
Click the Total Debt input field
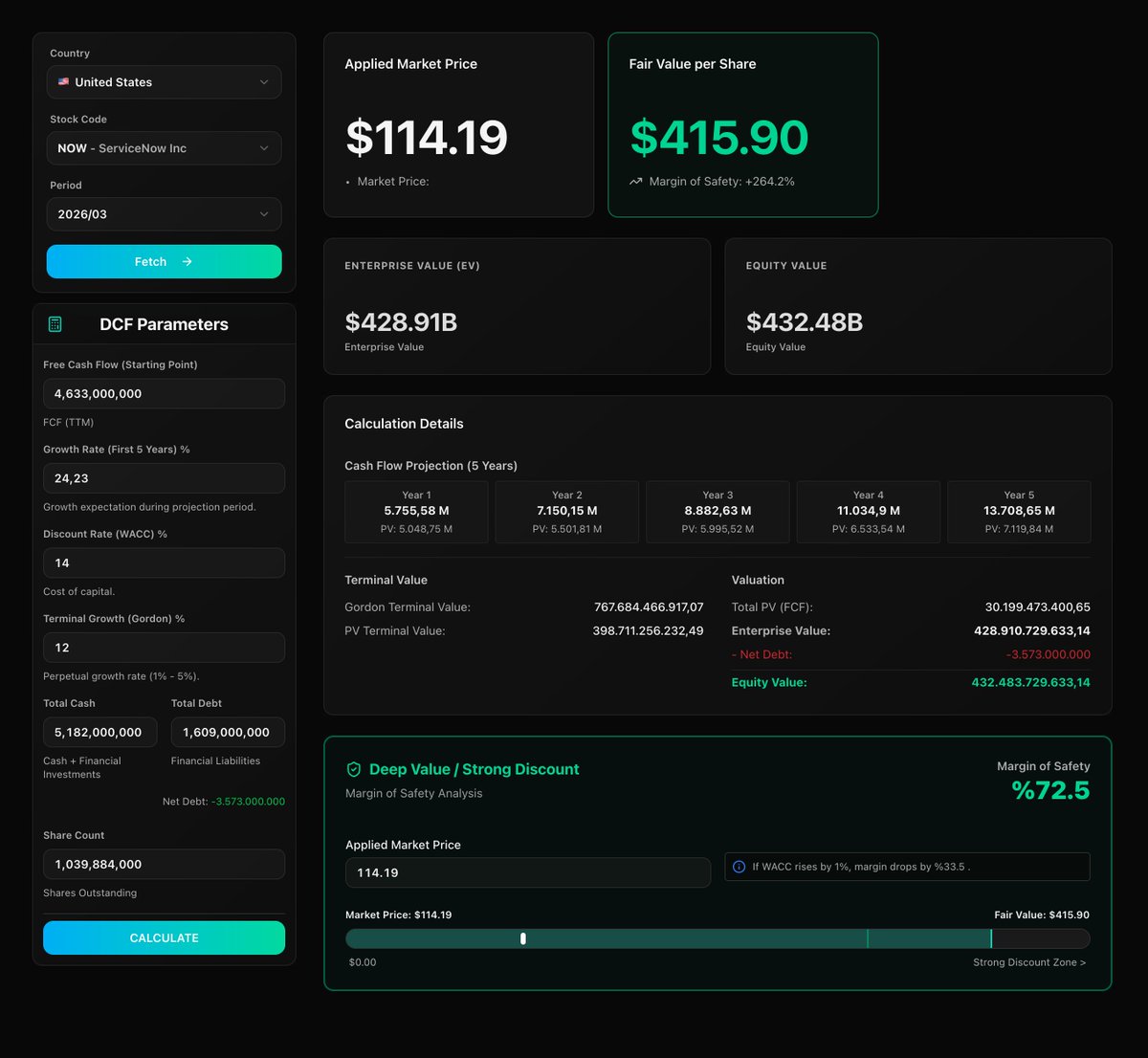click(228, 732)
